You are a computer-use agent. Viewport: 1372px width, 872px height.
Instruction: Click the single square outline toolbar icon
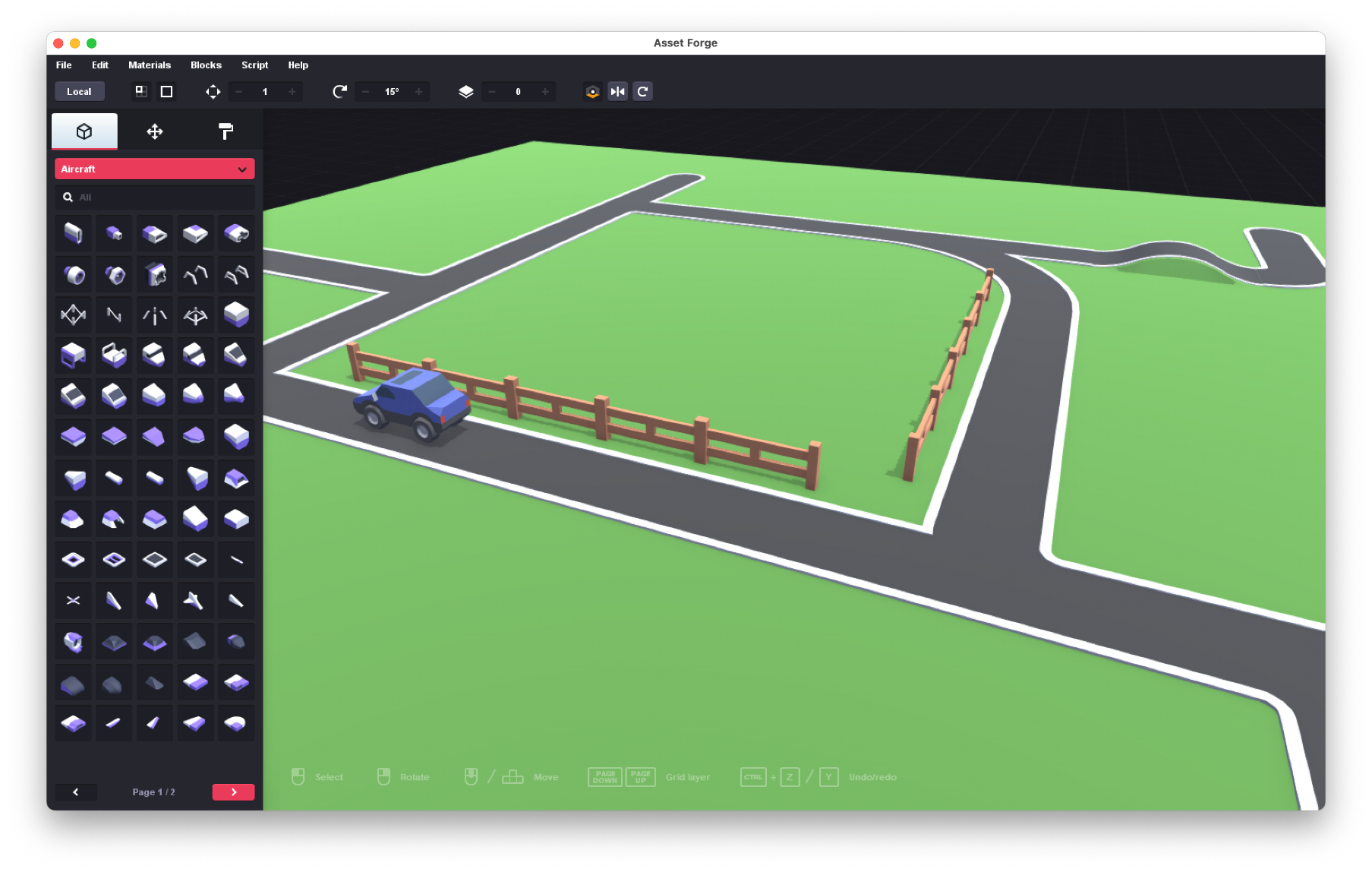pos(166,92)
